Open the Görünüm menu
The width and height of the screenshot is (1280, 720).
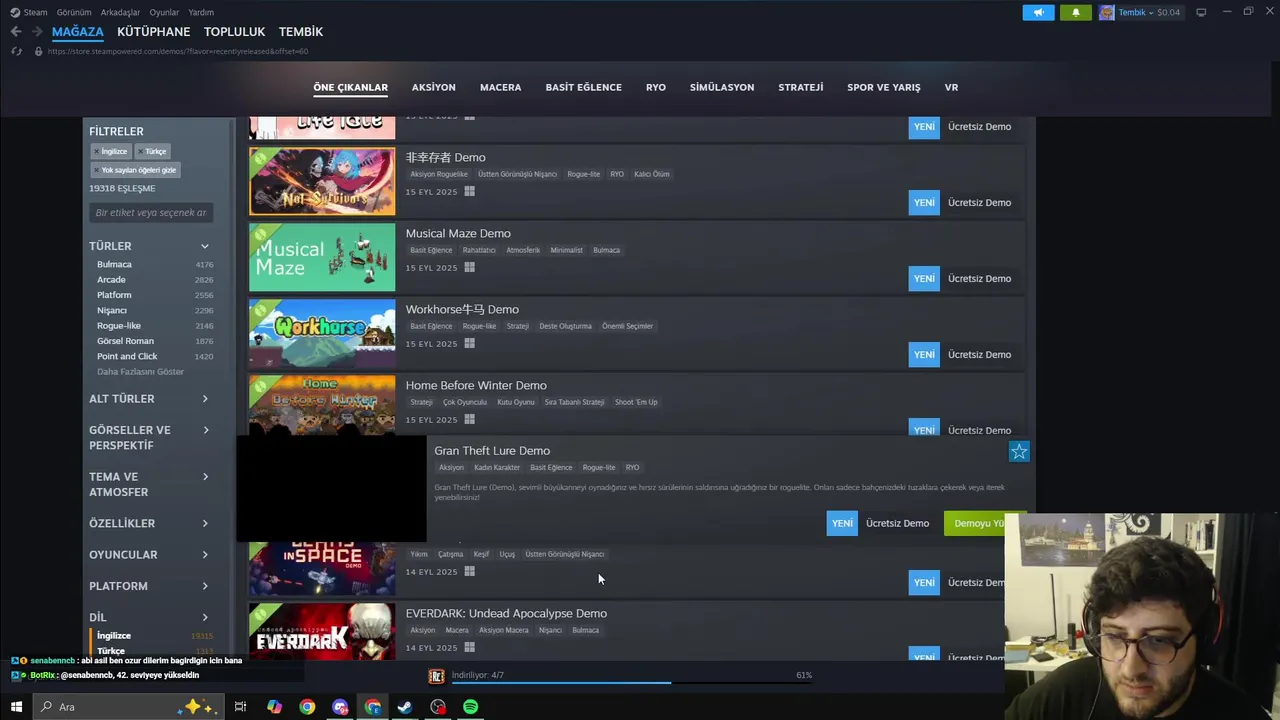tap(74, 13)
